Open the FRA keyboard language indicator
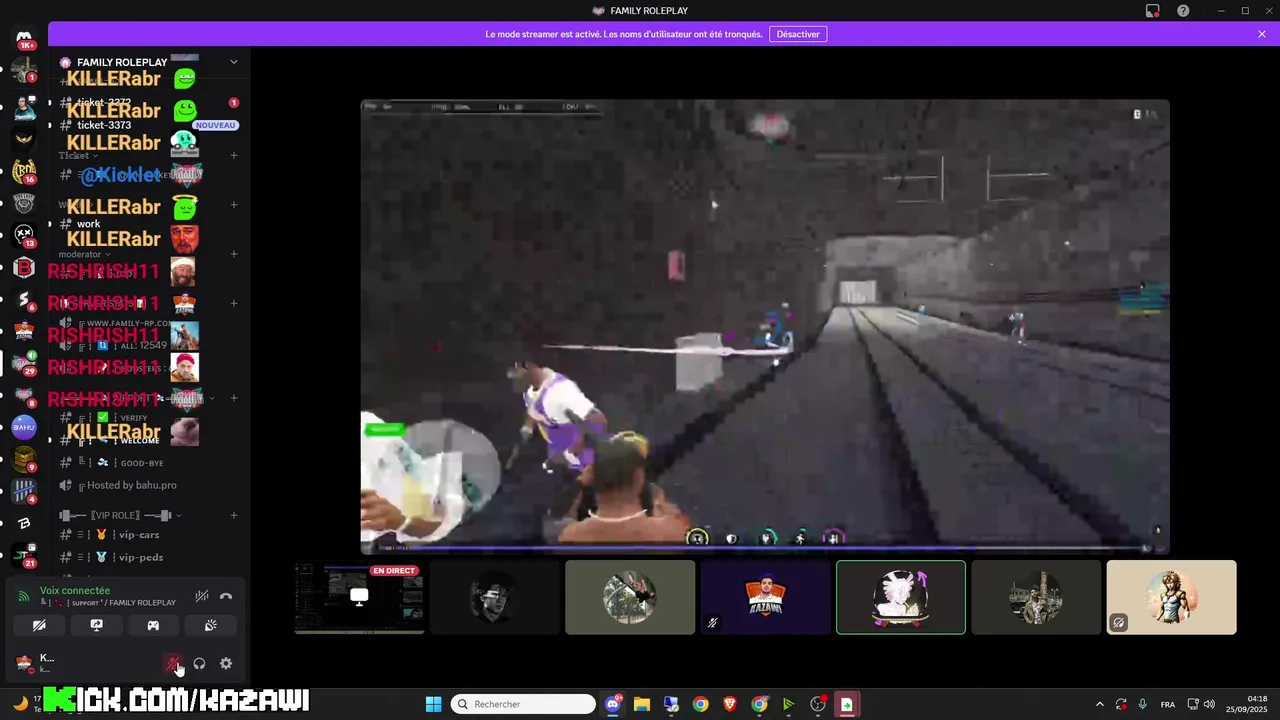The height and width of the screenshot is (720, 1280). (x=1168, y=704)
